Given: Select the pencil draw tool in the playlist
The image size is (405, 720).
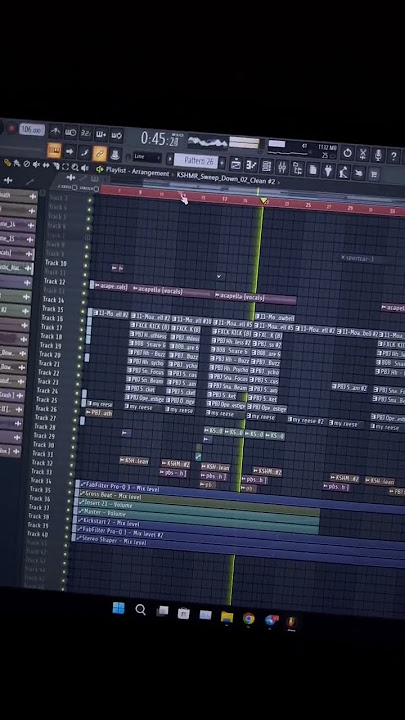Looking at the screenshot, I should 8,163.
